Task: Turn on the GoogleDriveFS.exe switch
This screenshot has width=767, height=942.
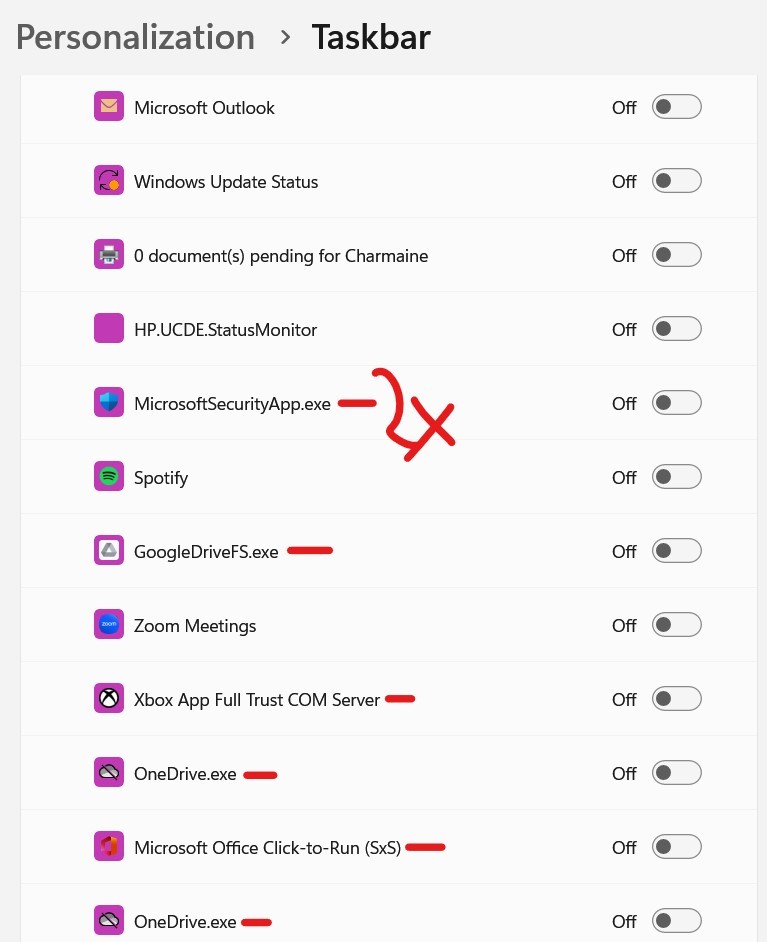Action: (x=676, y=550)
